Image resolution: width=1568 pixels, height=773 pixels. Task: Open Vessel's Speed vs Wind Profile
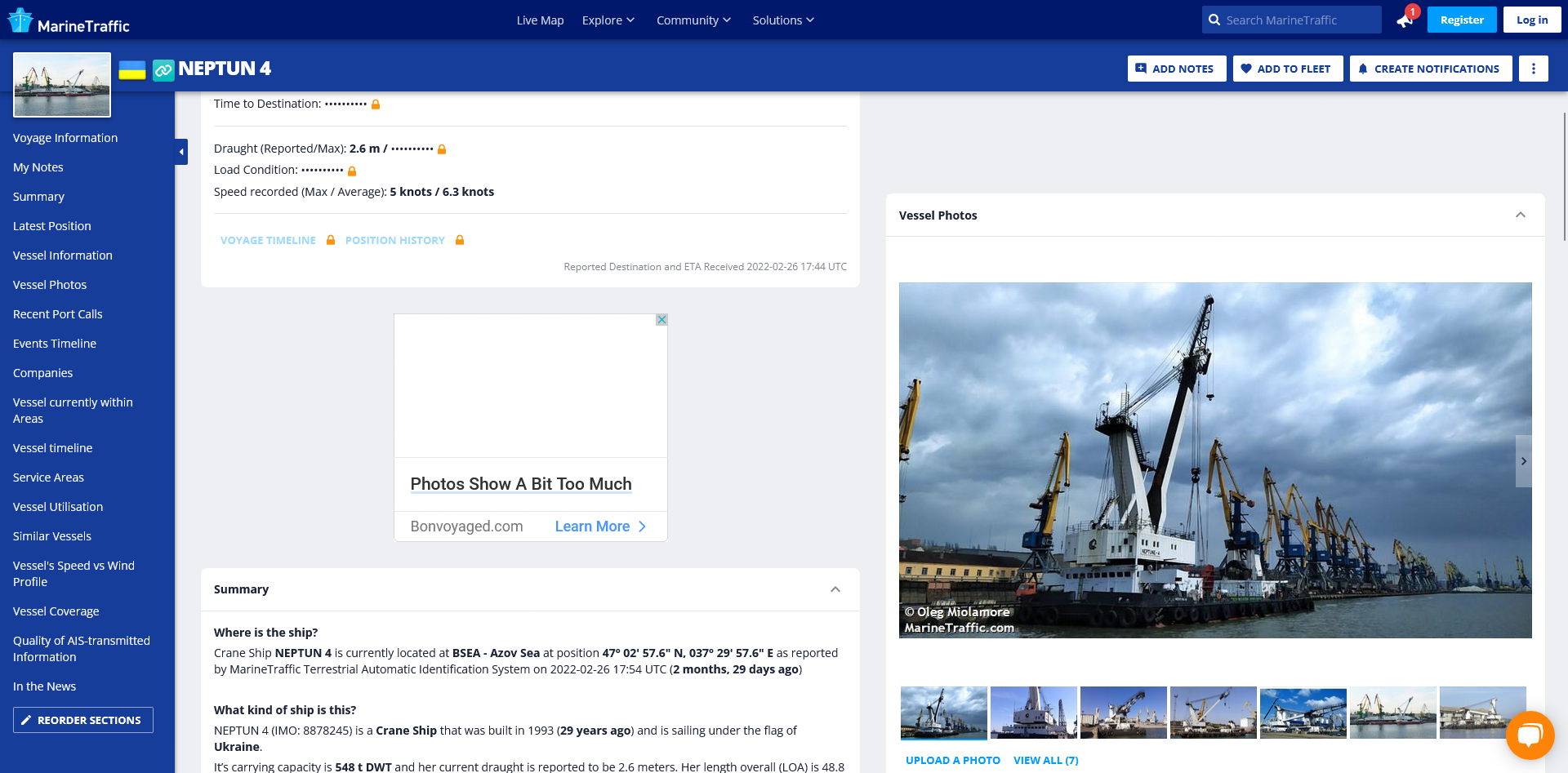click(73, 574)
